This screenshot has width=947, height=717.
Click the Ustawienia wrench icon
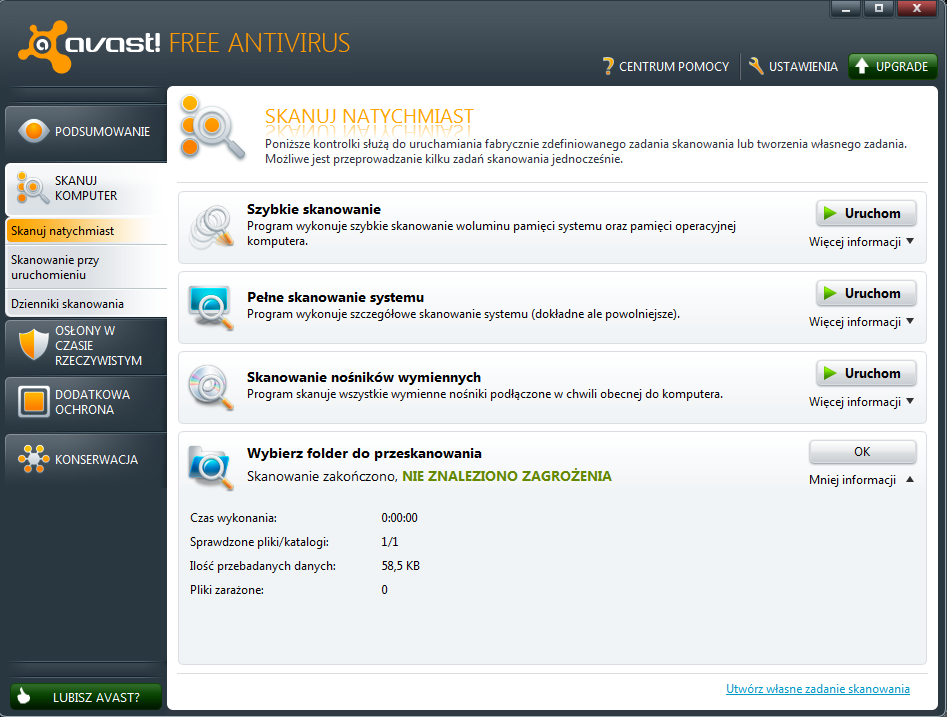756,66
